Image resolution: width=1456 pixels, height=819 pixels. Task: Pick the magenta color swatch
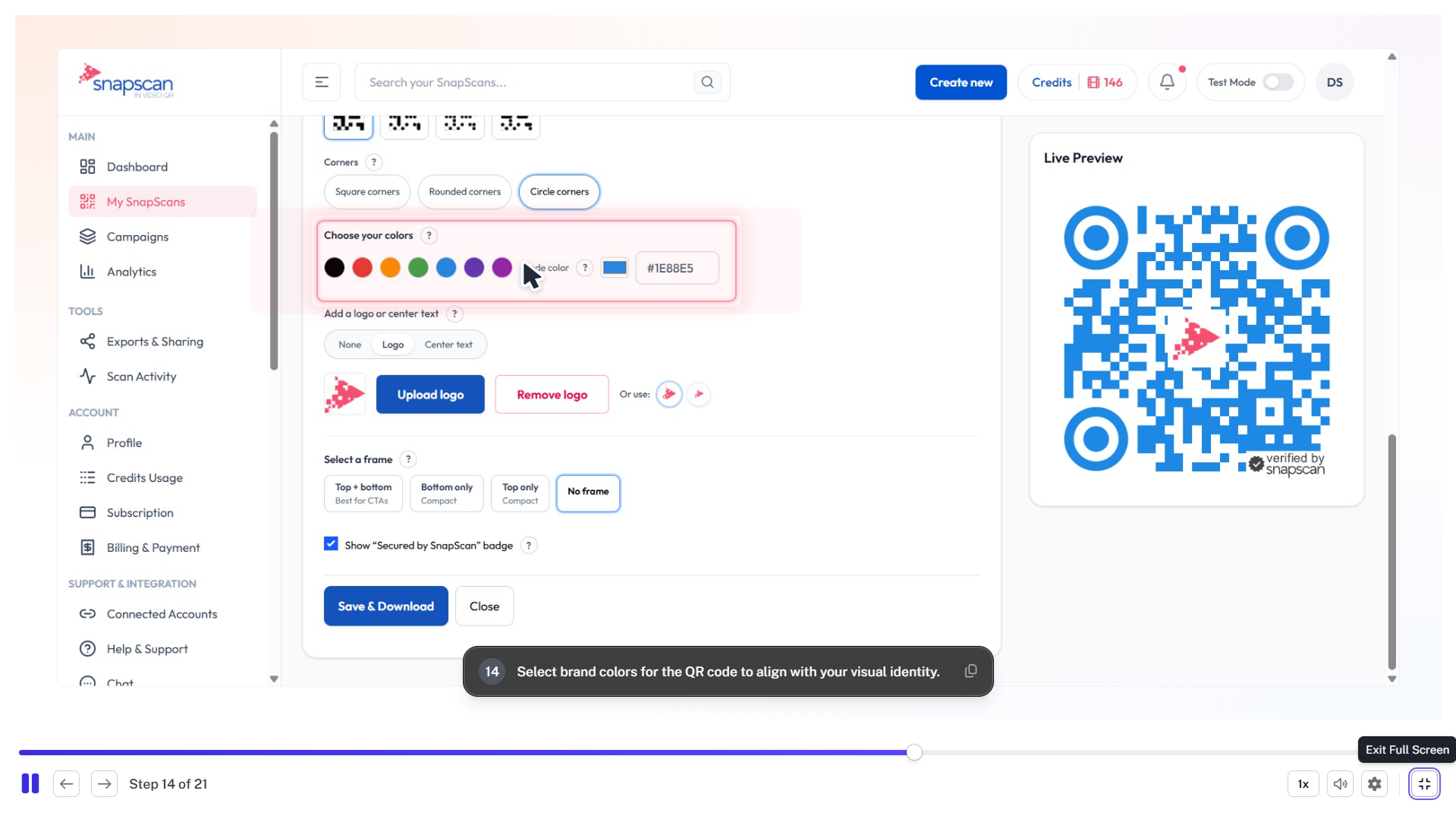[x=502, y=268]
